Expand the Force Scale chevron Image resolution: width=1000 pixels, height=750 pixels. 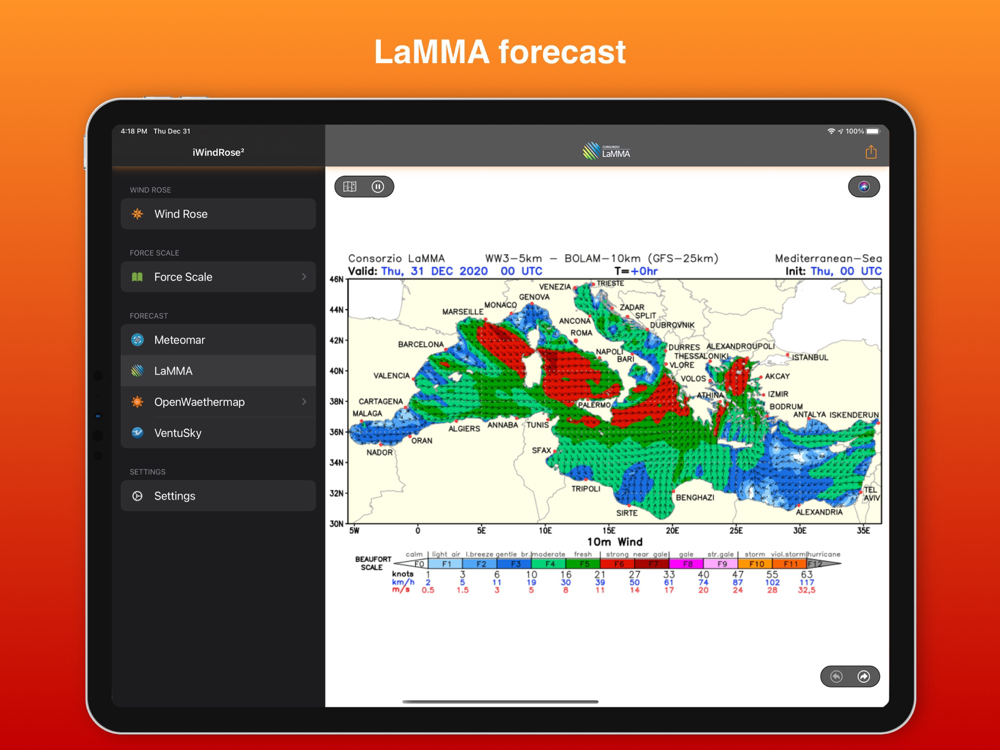coord(304,277)
